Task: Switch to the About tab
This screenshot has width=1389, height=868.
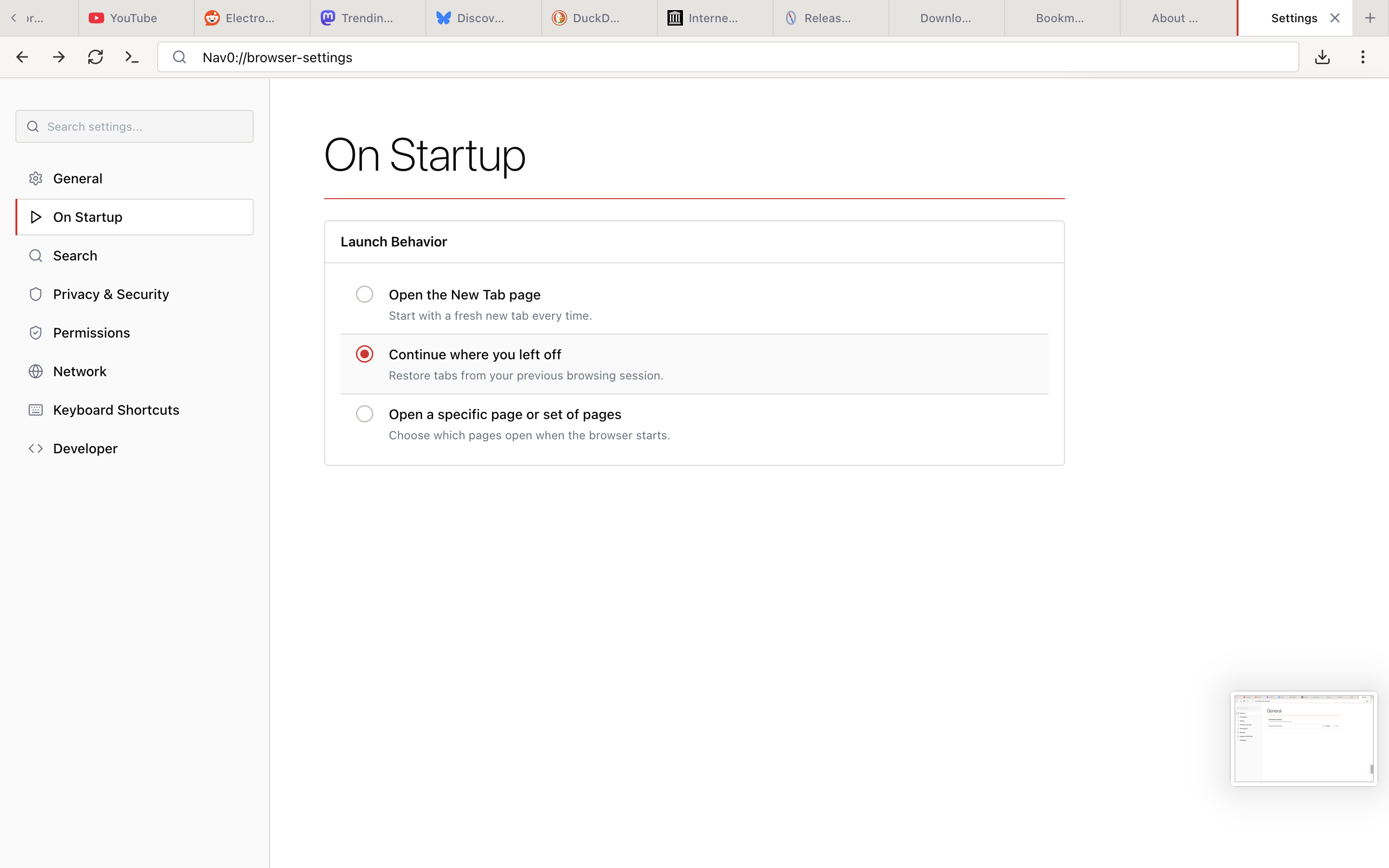Action: coord(1178,18)
